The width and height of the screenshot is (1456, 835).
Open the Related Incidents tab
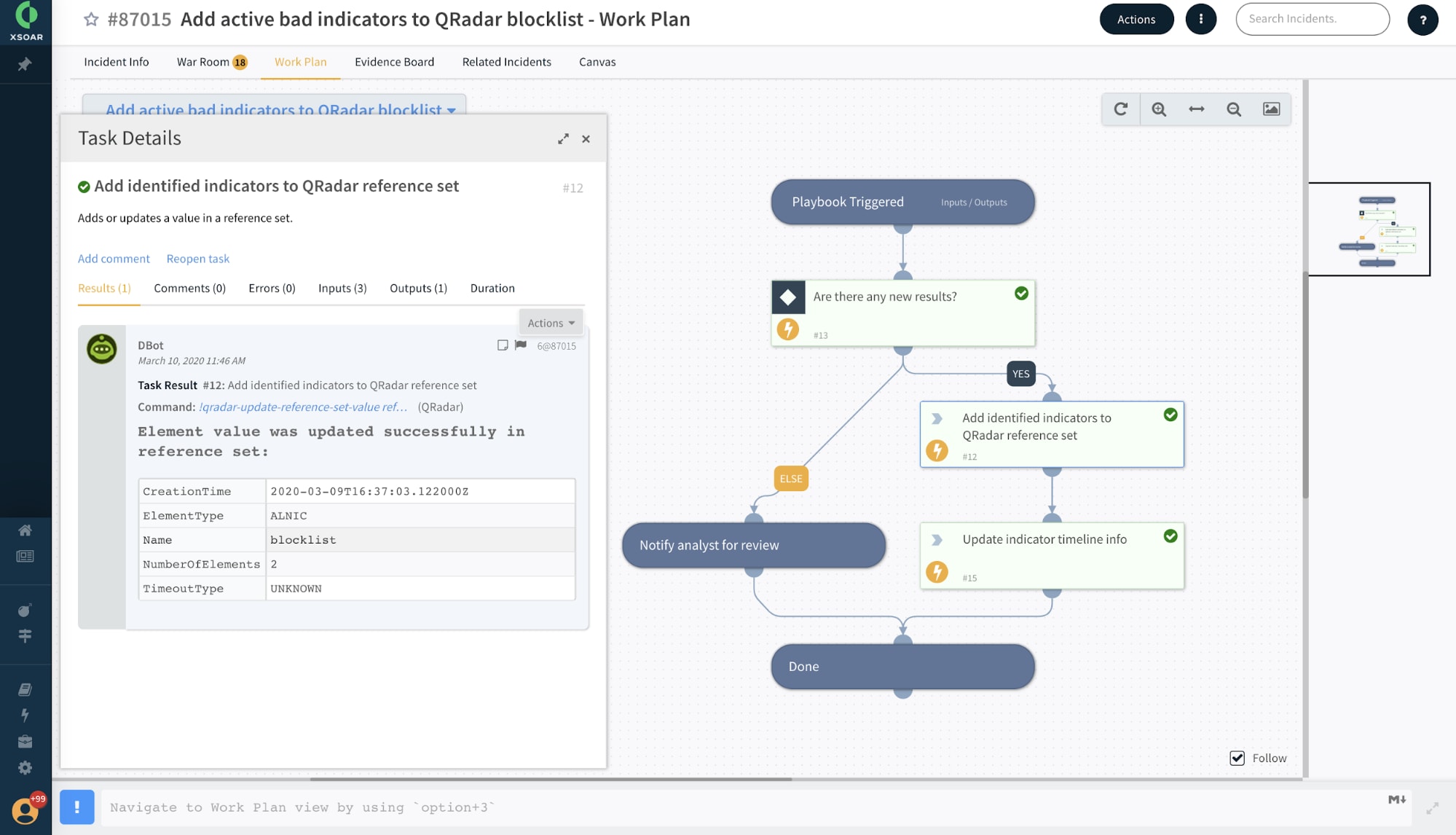(506, 62)
